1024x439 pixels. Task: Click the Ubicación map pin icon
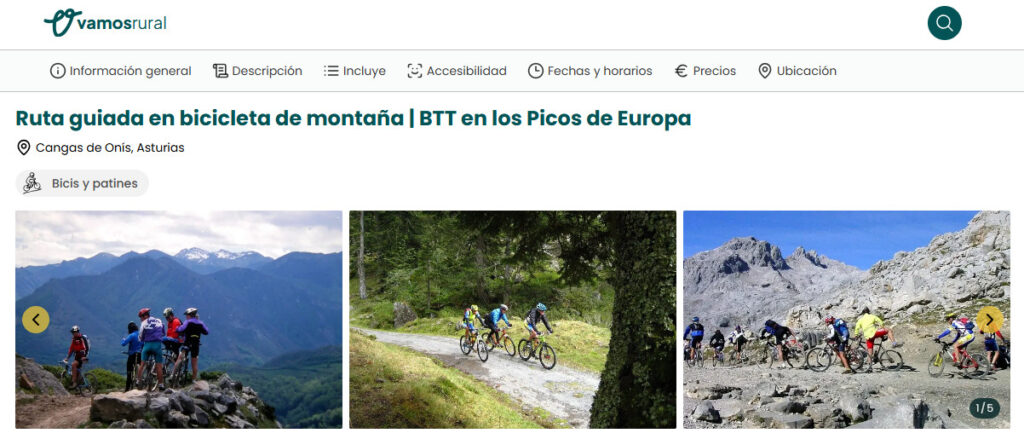[765, 71]
